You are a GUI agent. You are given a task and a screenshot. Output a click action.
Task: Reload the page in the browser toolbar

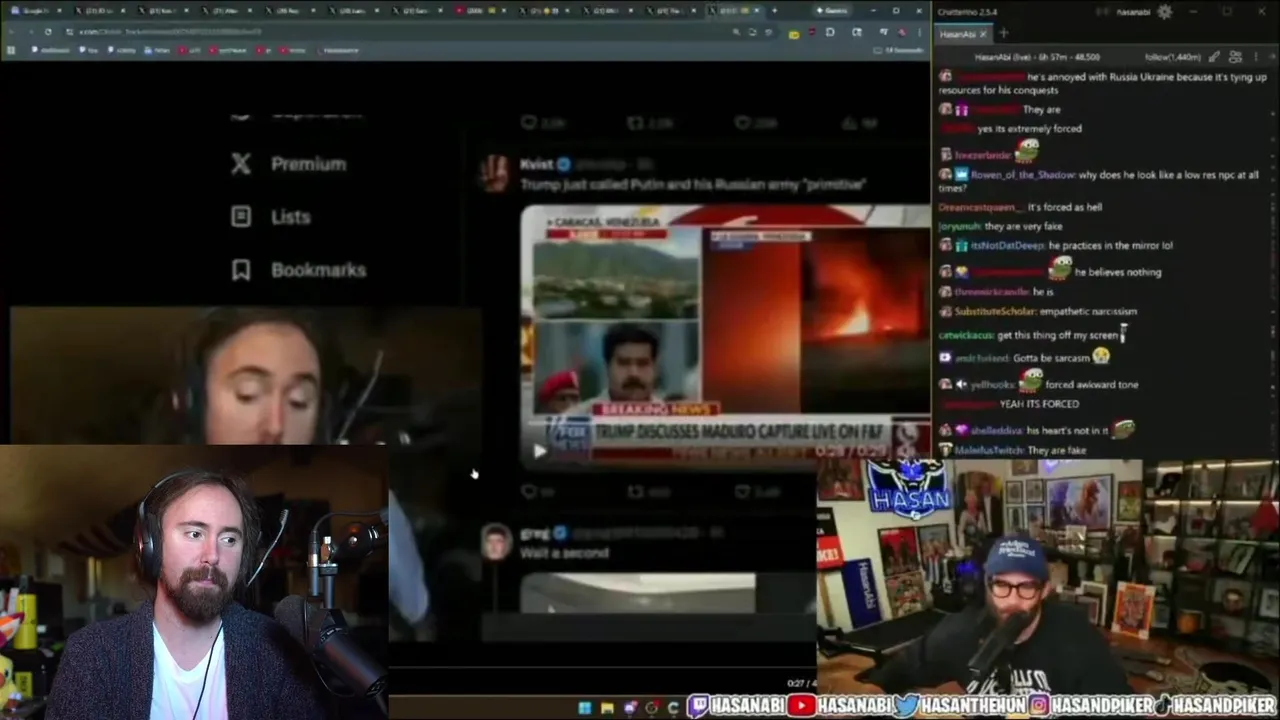tap(48, 32)
